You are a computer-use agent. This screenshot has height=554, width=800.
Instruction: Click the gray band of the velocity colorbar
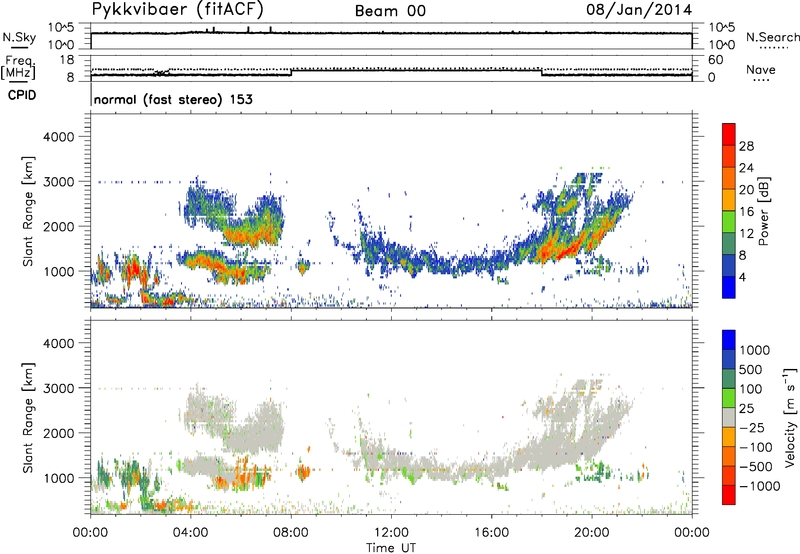pyautogui.click(x=729, y=418)
